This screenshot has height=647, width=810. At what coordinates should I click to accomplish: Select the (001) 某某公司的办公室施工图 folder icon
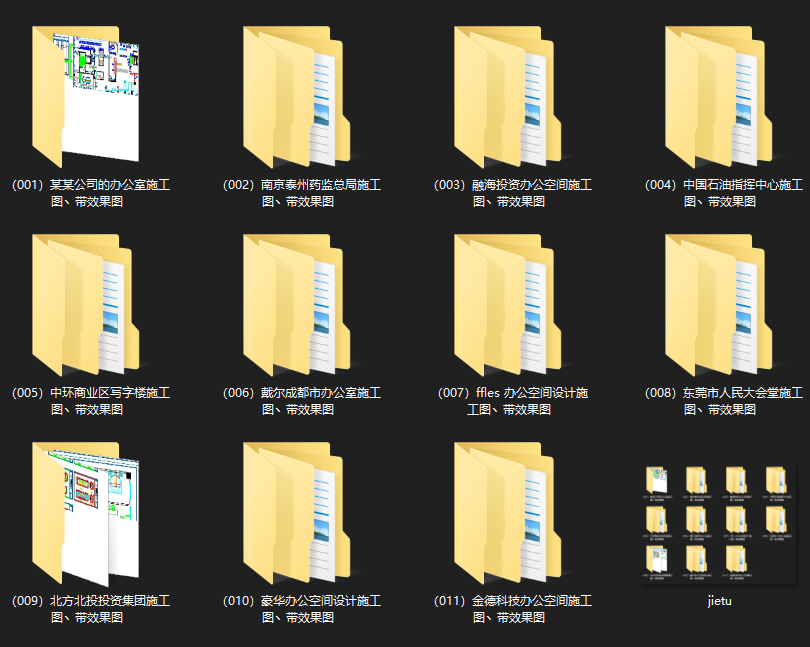tap(86, 97)
